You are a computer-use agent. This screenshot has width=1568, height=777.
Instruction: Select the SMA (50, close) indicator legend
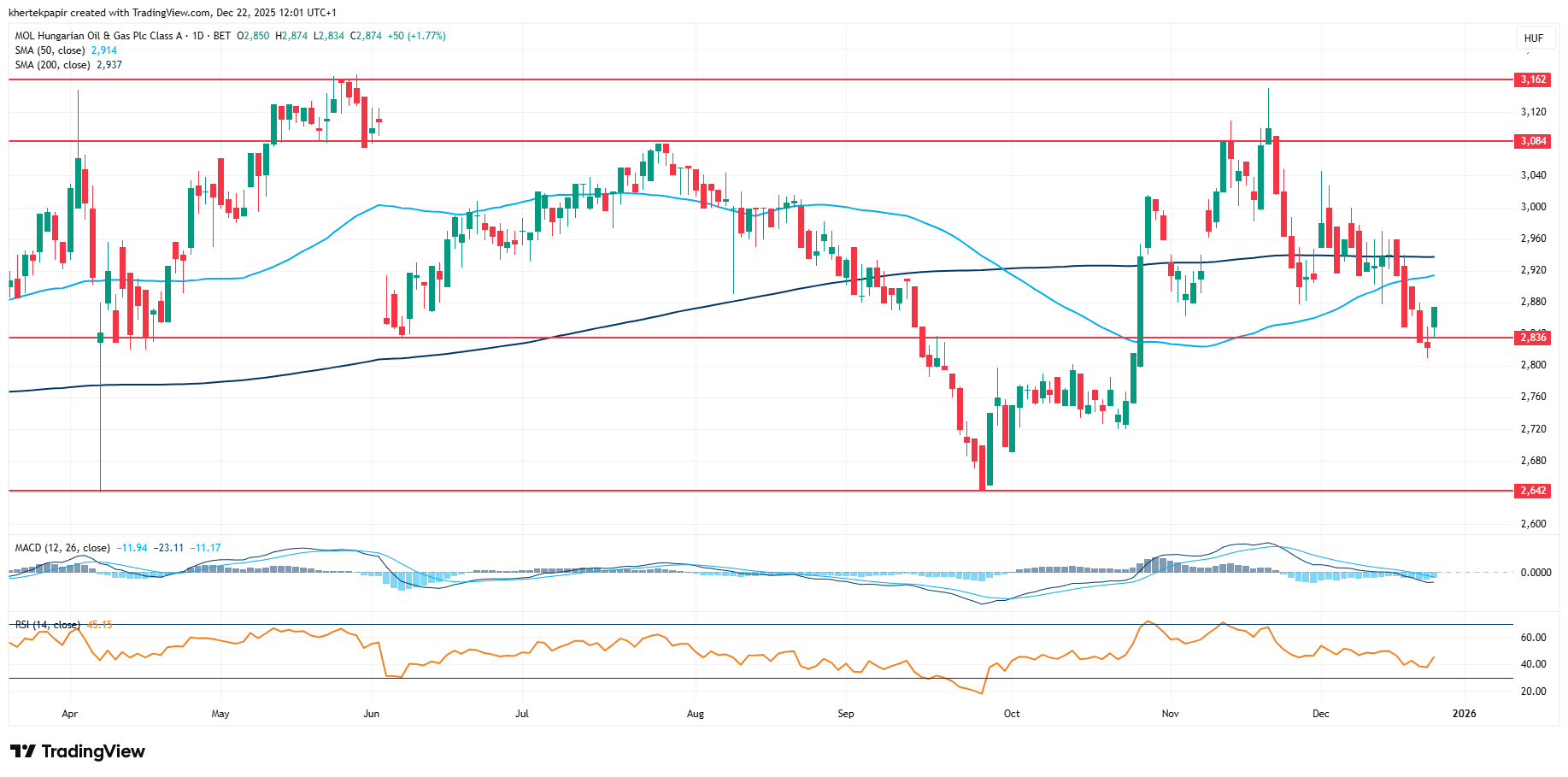[50, 50]
